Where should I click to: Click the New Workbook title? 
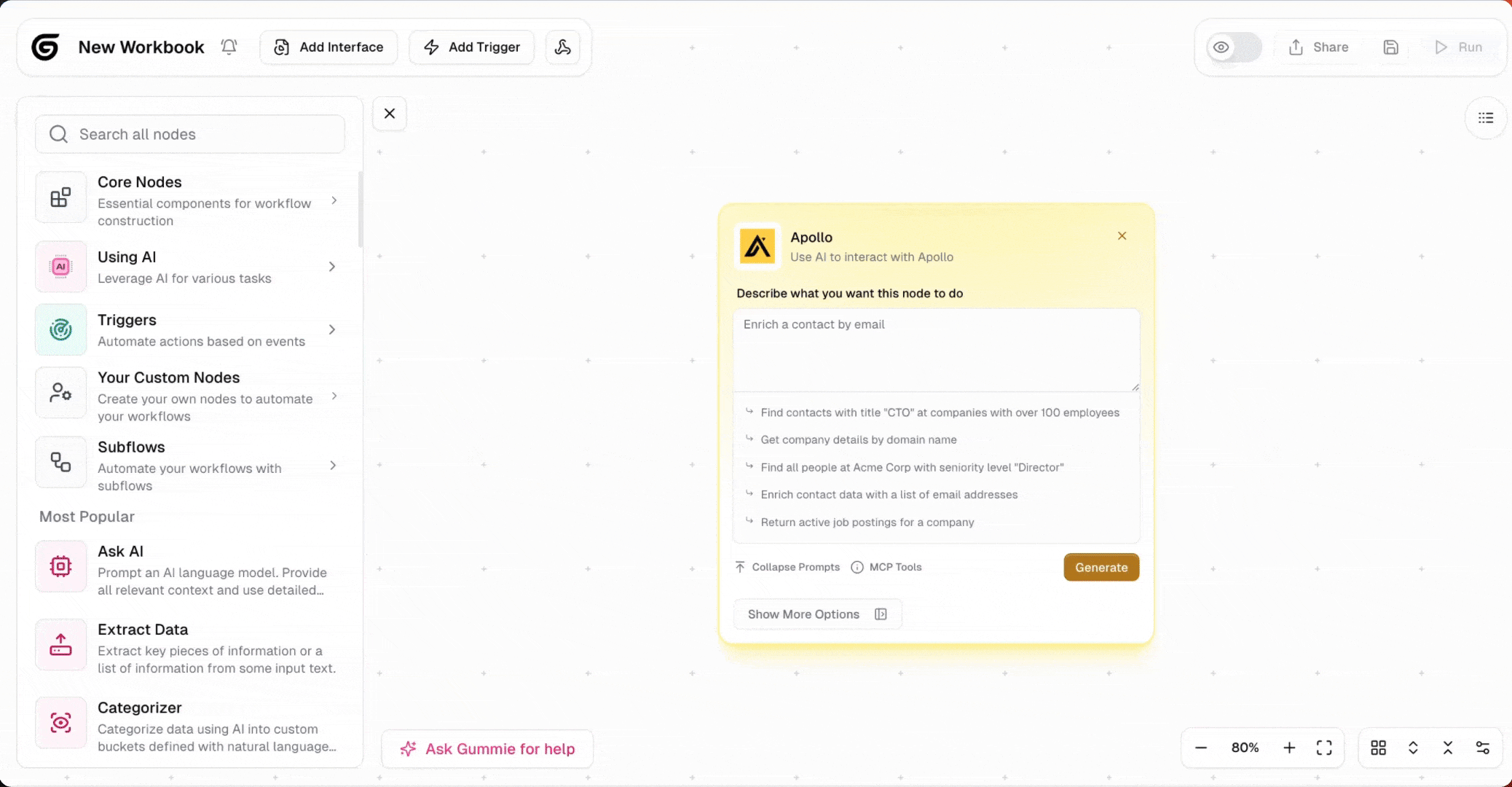(x=141, y=47)
